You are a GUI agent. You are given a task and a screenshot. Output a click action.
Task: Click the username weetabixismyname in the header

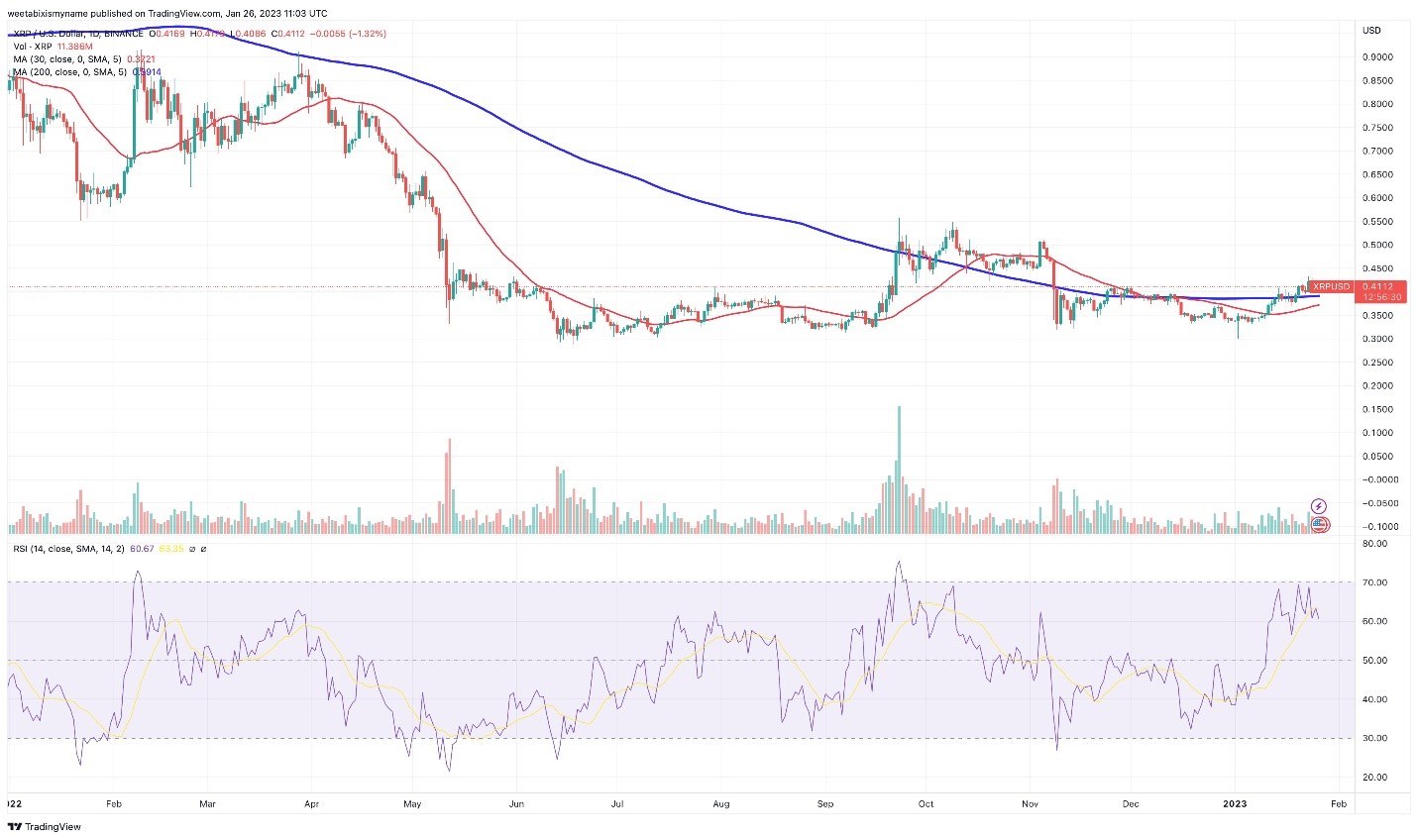[x=42, y=13]
